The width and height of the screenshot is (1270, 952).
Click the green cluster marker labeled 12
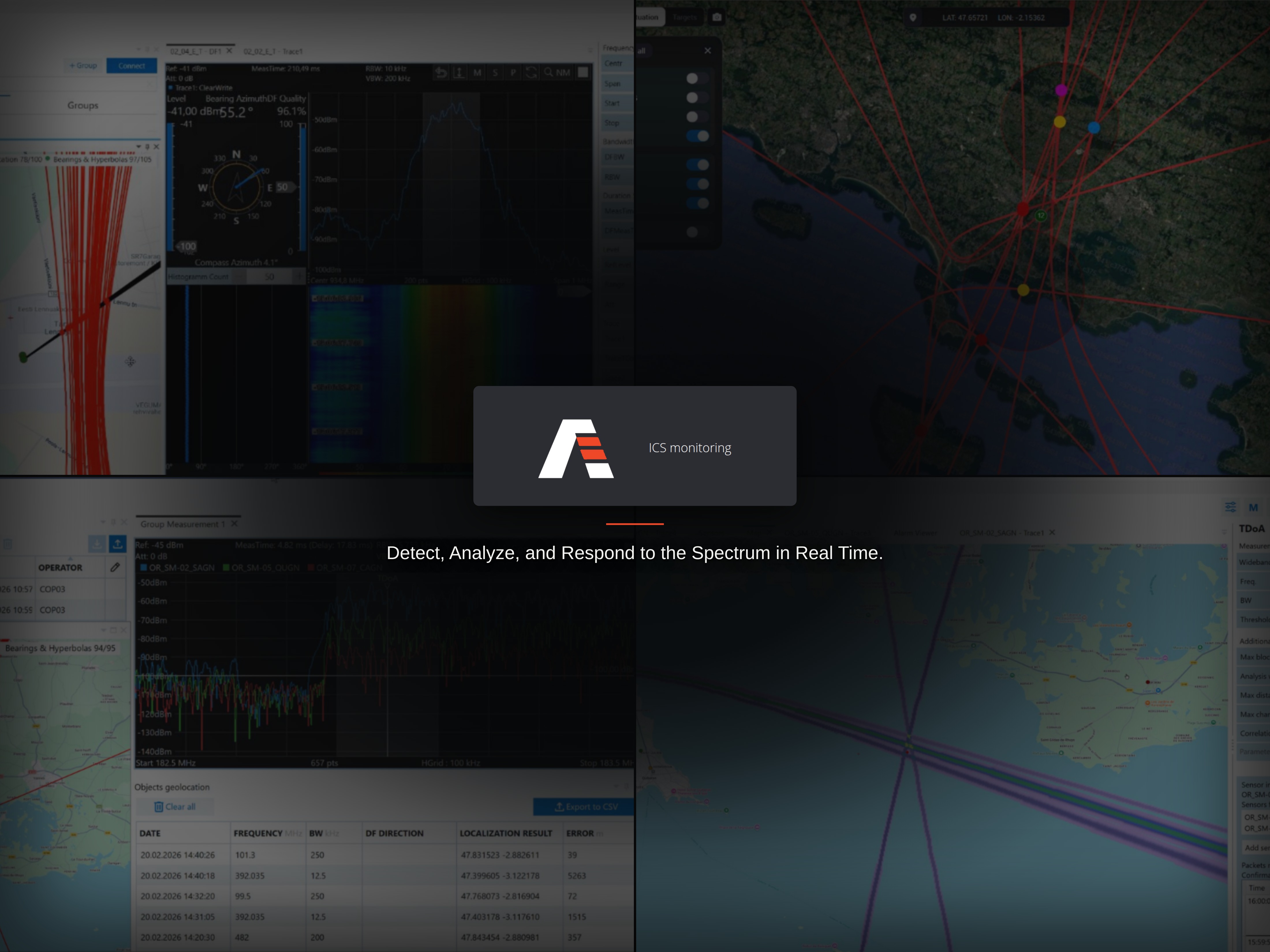click(1041, 215)
